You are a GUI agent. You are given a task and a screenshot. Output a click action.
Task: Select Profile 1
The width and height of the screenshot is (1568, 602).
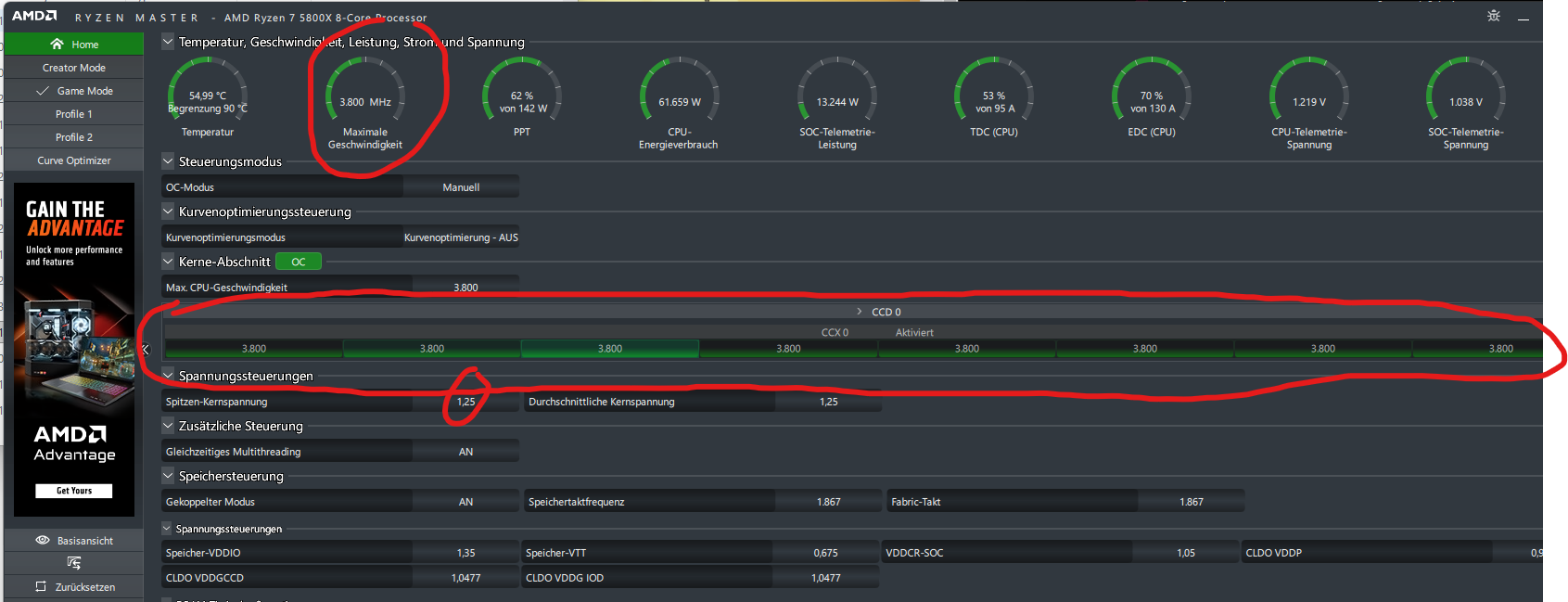[x=74, y=114]
